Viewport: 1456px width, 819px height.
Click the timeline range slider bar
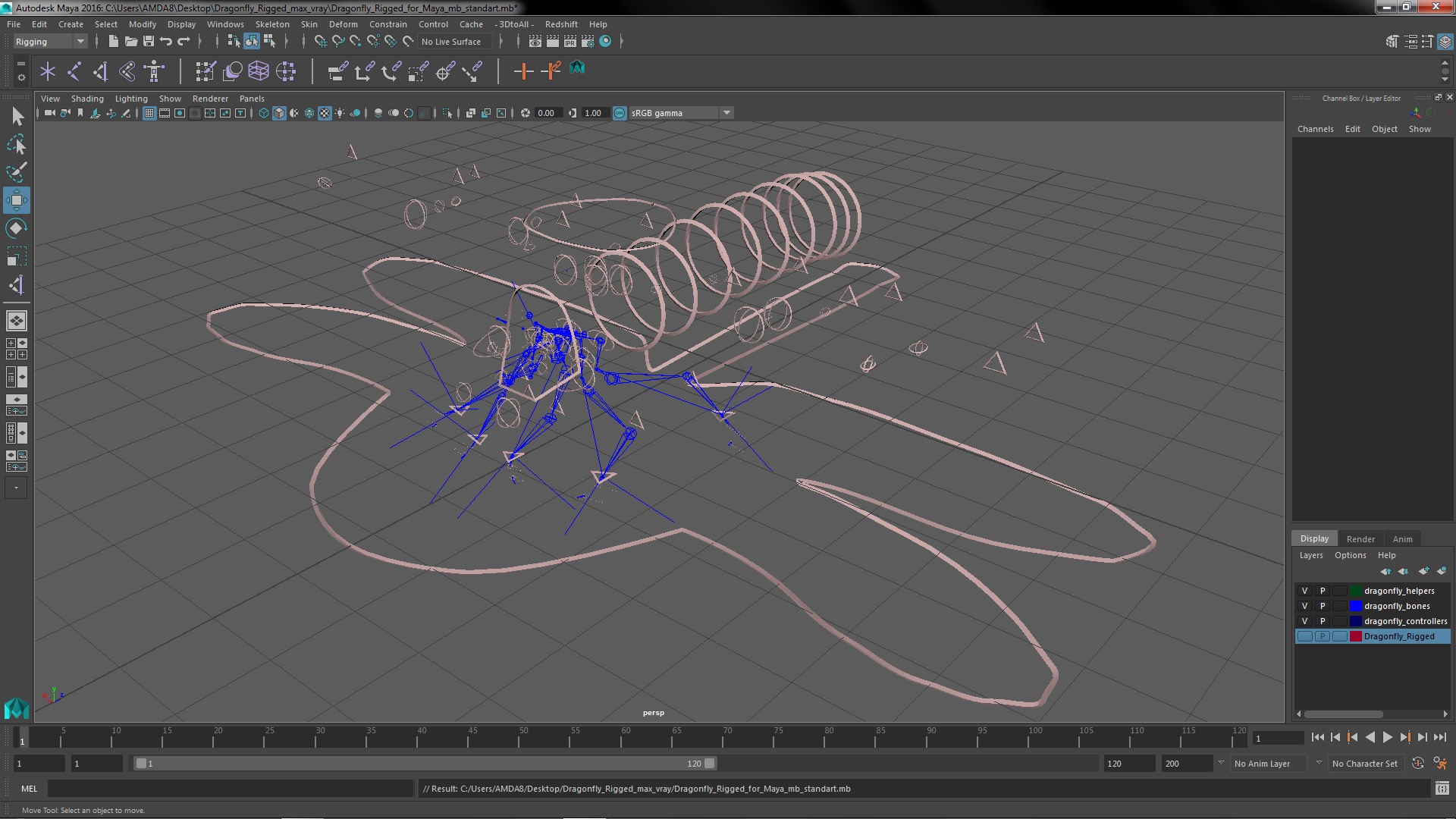pos(425,764)
